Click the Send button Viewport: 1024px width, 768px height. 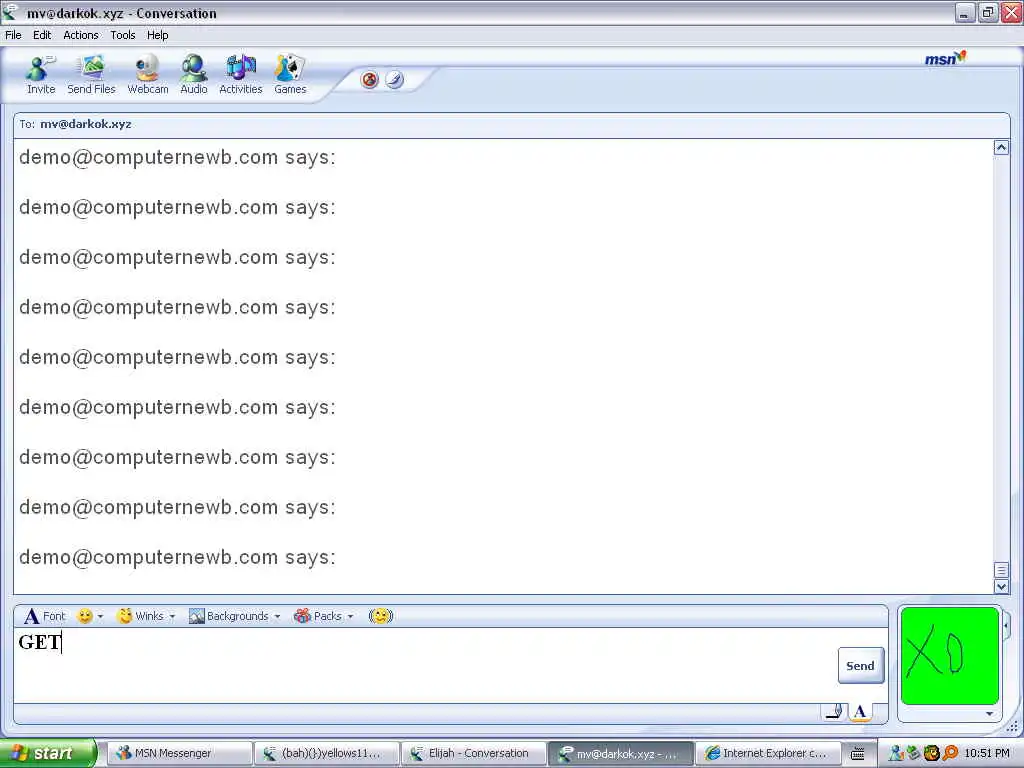(861, 665)
